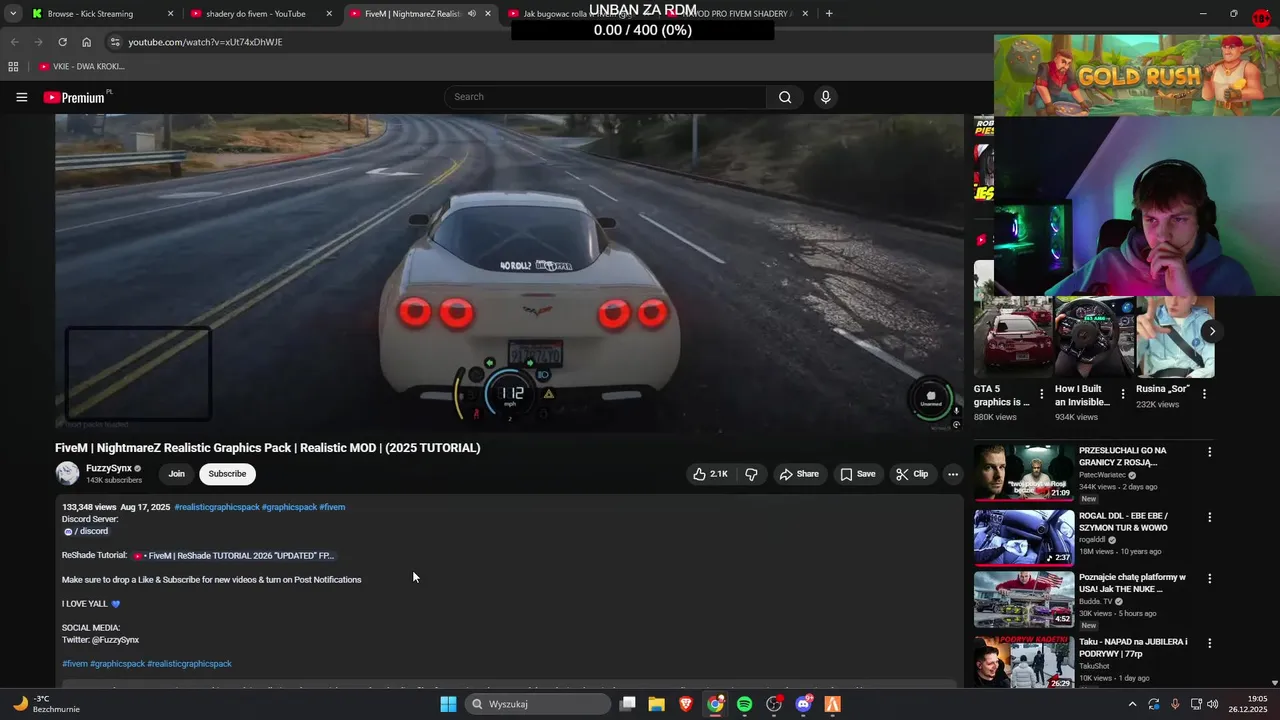
Task: Open Spotify from taskbar
Action: pyautogui.click(x=744, y=704)
